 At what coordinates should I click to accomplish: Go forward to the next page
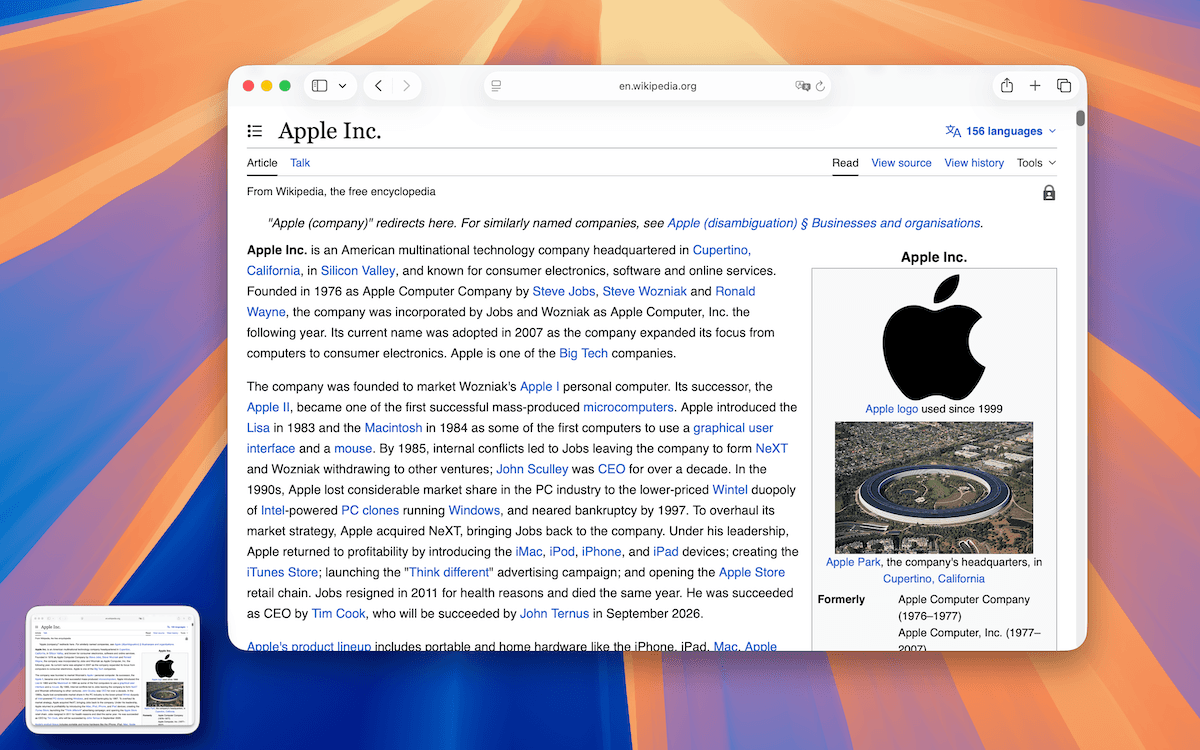(406, 86)
